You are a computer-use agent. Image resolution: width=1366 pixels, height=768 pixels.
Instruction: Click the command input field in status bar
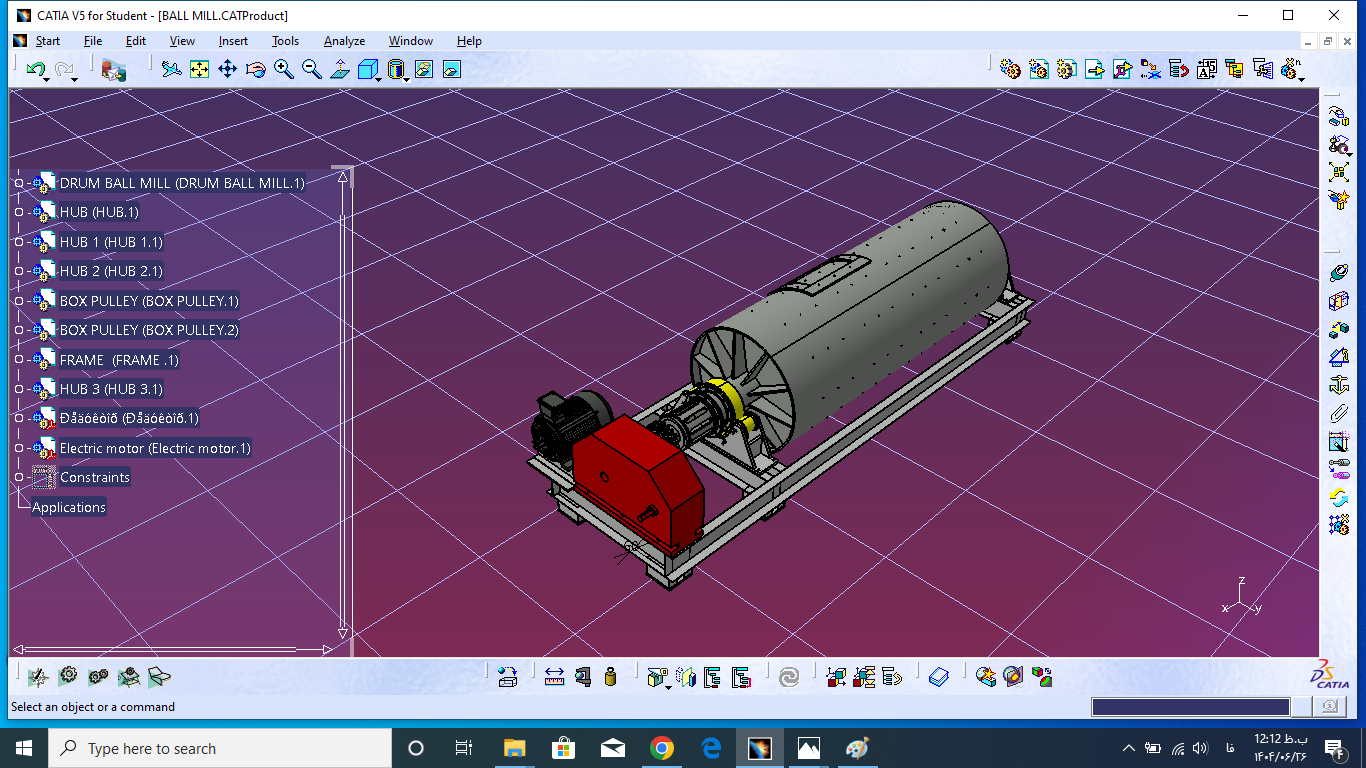1190,707
